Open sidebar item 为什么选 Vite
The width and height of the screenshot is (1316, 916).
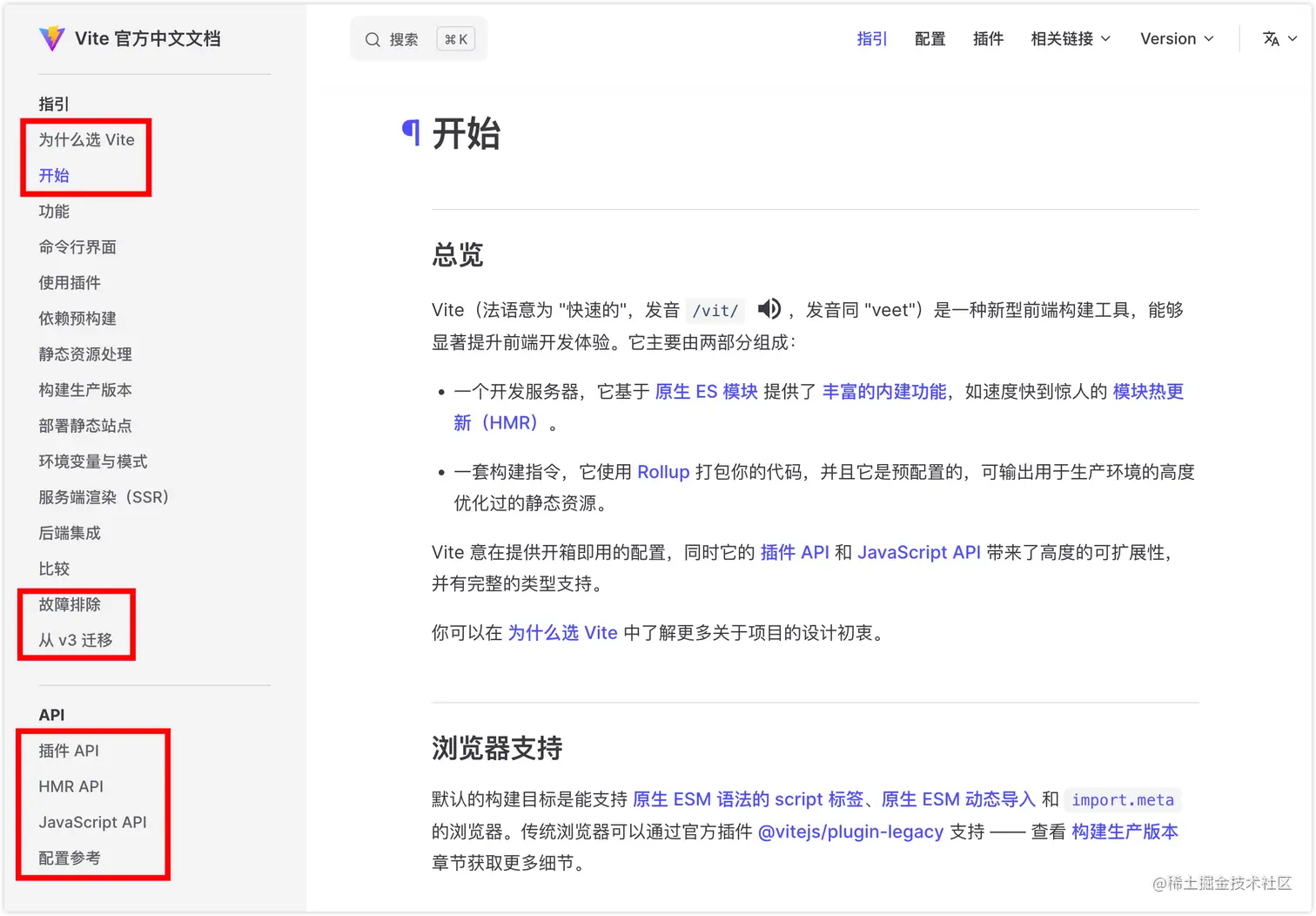pos(86,139)
